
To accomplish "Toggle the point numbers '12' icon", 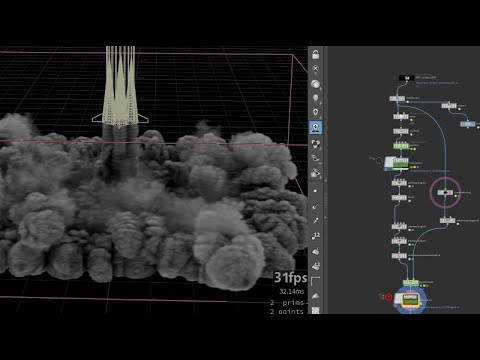I will 315,236.
